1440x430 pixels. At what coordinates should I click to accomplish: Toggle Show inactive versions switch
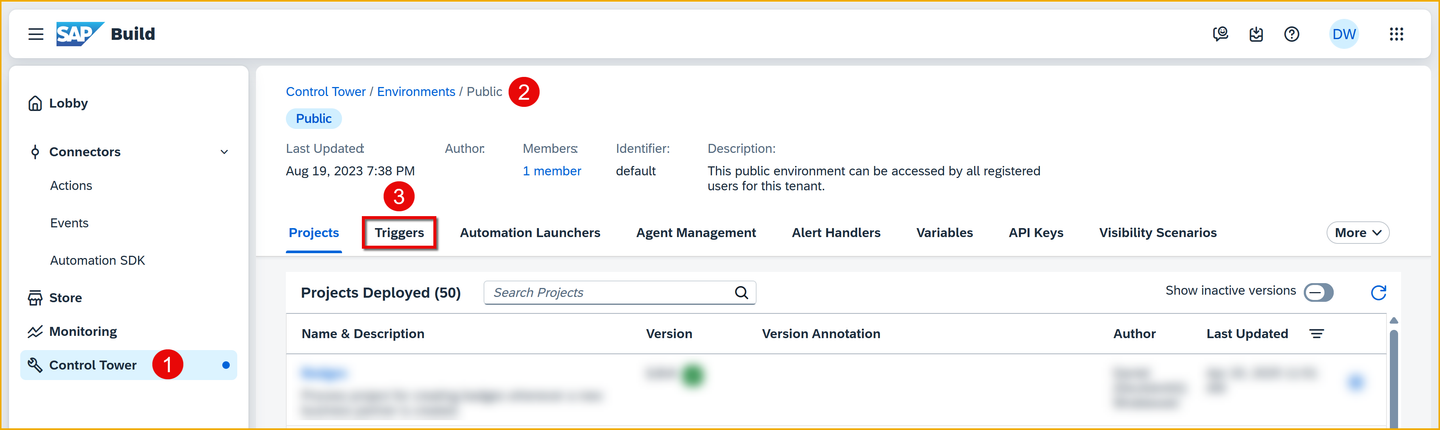pyautogui.click(x=1318, y=292)
